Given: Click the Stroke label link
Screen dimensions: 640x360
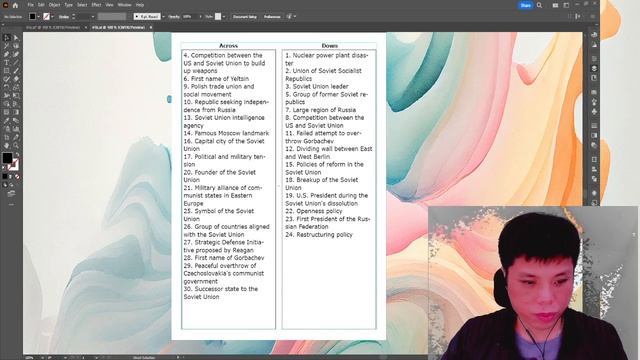Looking at the screenshot, I should (x=64, y=17).
